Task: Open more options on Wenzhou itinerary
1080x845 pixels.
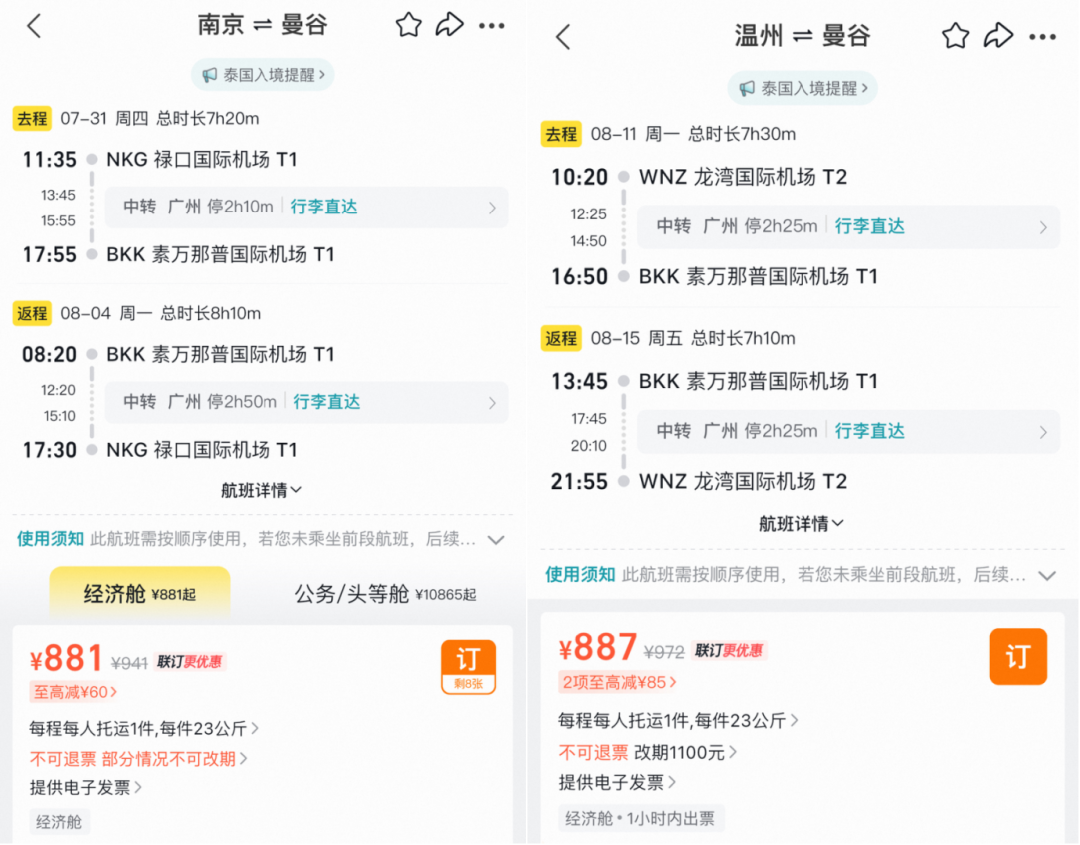Action: [x=1042, y=37]
